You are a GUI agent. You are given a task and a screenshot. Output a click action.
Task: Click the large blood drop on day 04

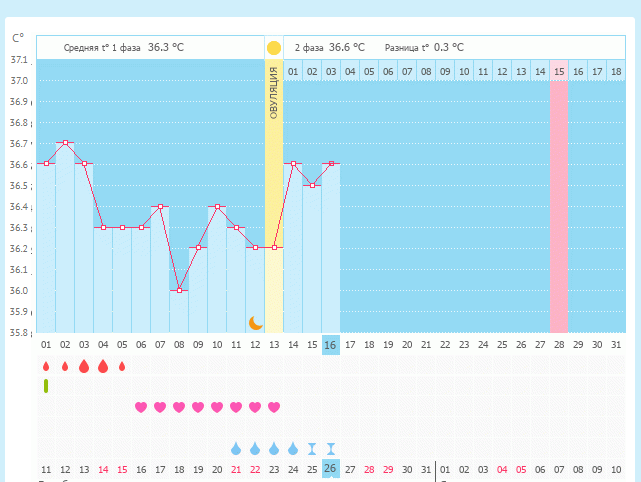coord(103,366)
